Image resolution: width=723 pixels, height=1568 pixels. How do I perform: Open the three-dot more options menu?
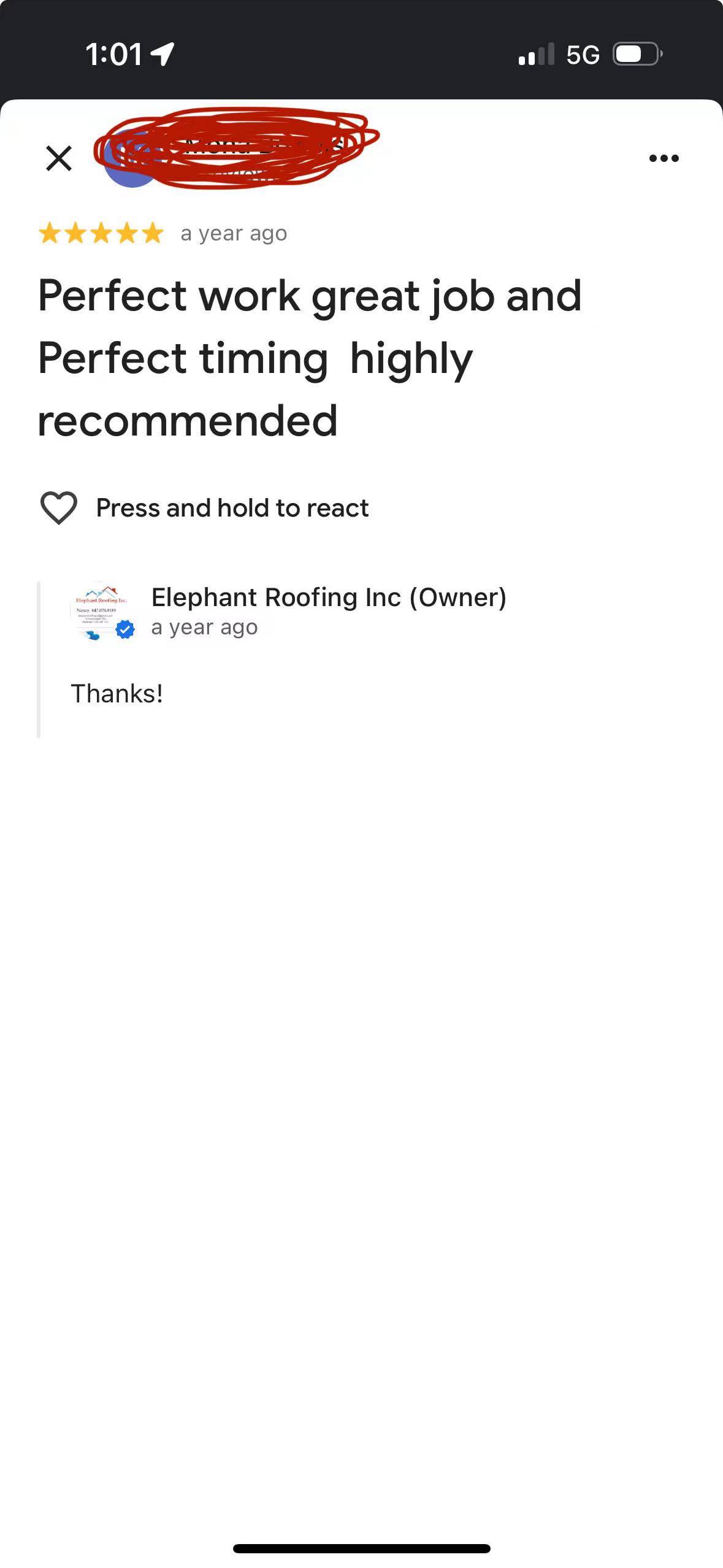[664, 158]
